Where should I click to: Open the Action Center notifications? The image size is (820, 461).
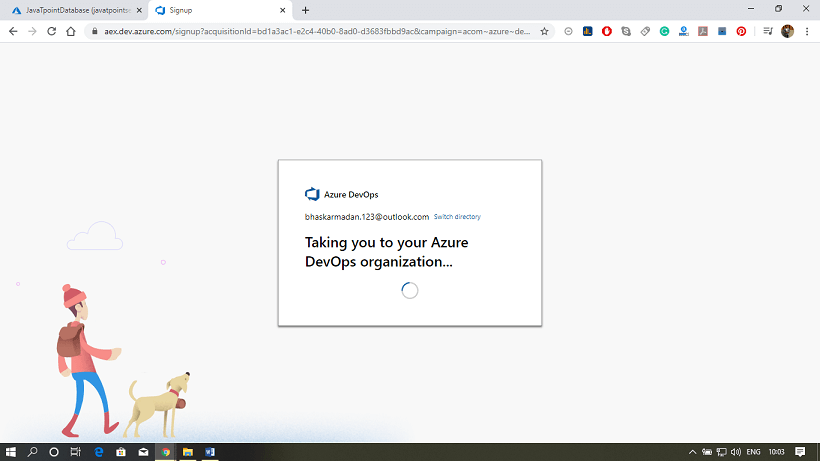[x=800, y=452]
